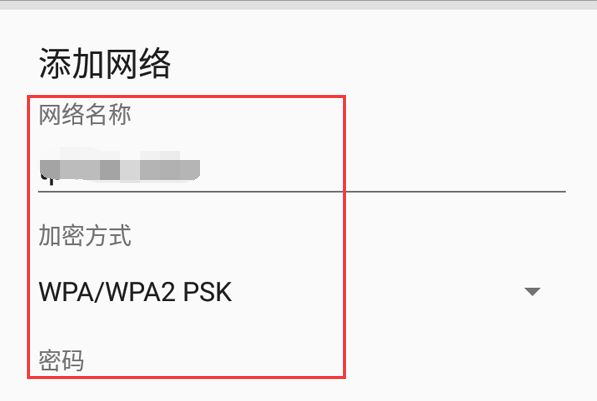Click the empty space right of the WPA/WPA2 PSK text
This screenshot has height=401, width=597.
(377, 292)
